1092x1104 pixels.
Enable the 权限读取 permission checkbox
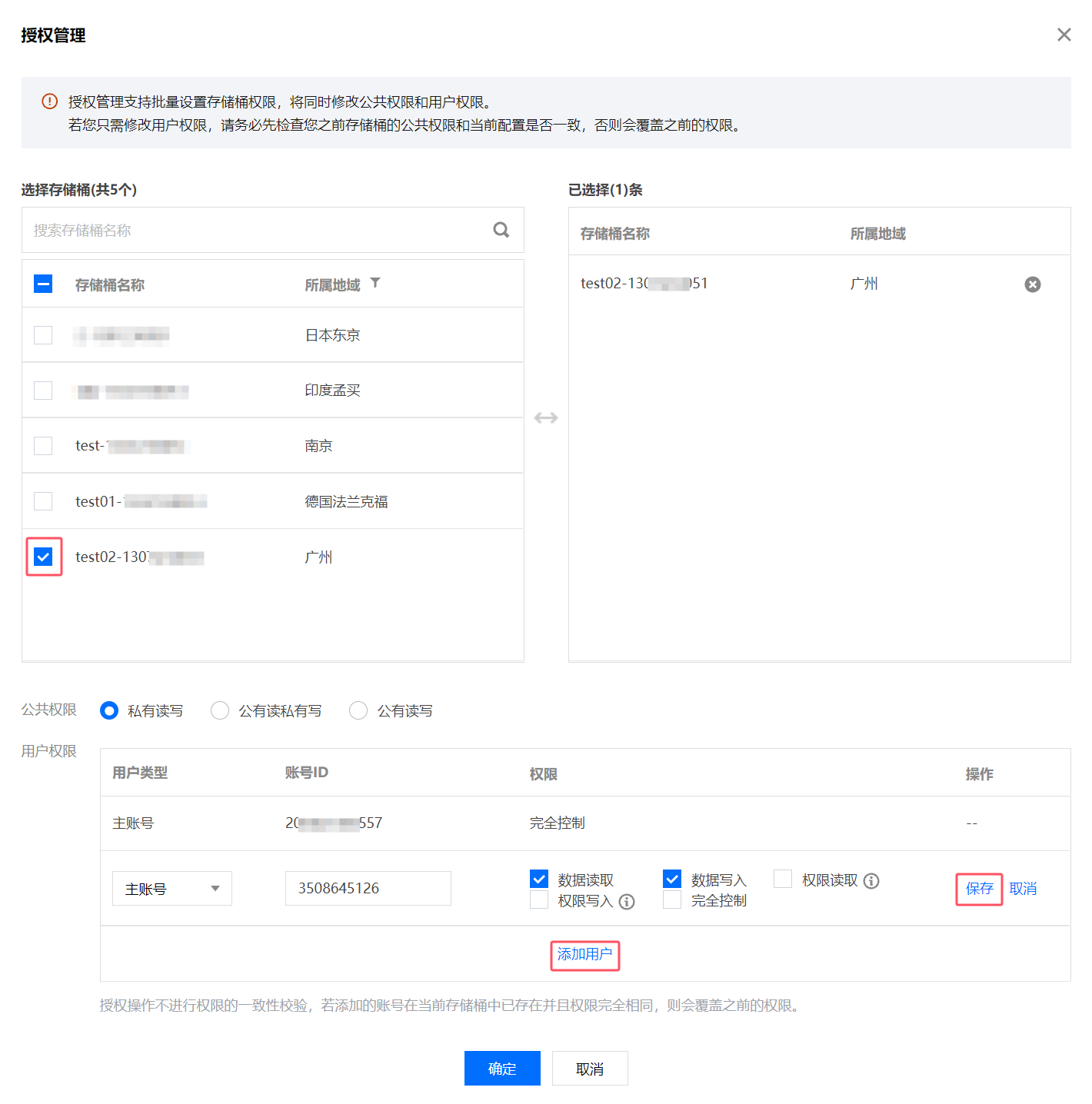point(783,879)
